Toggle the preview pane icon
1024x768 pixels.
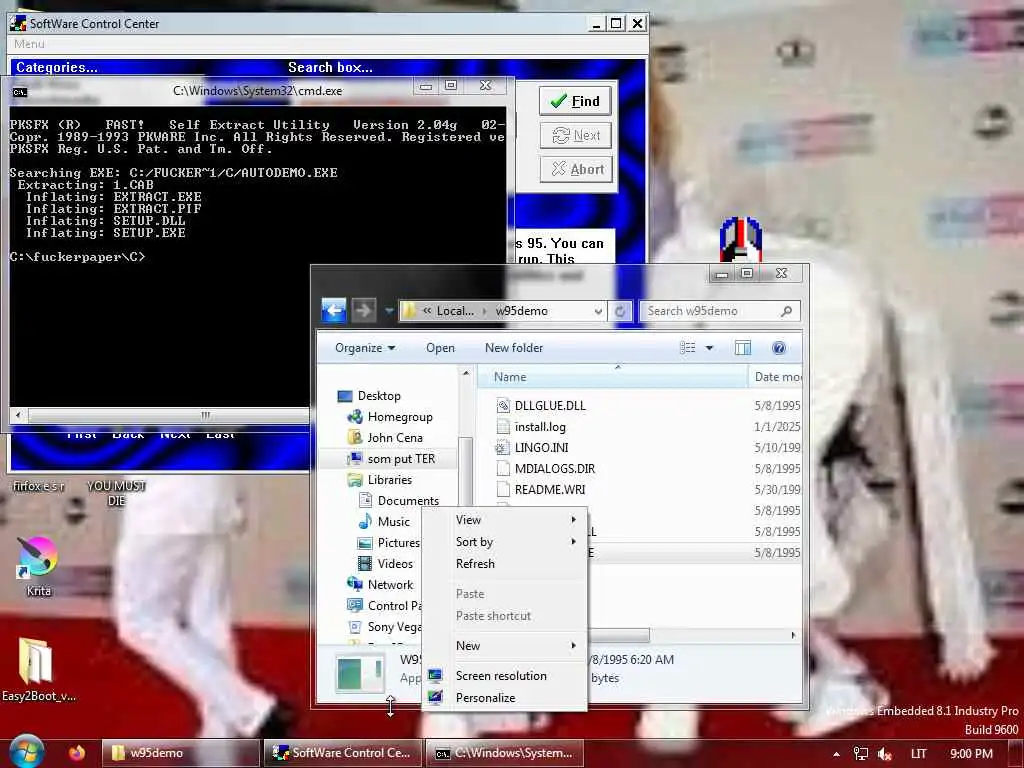(743, 348)
